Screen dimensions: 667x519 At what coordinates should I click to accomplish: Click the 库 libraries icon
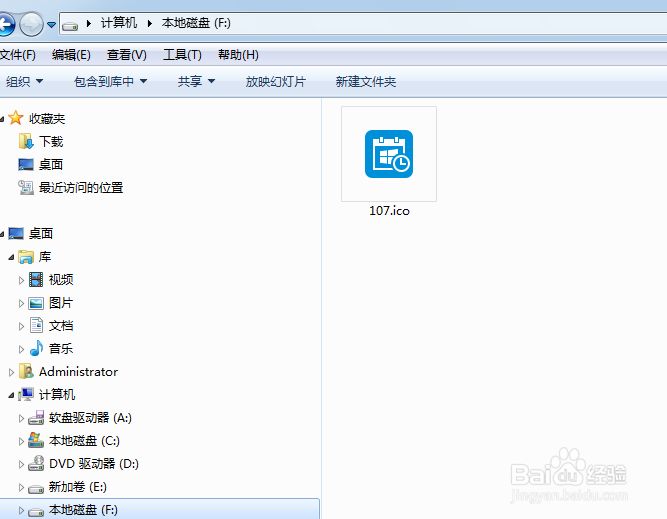coord(26,257)
